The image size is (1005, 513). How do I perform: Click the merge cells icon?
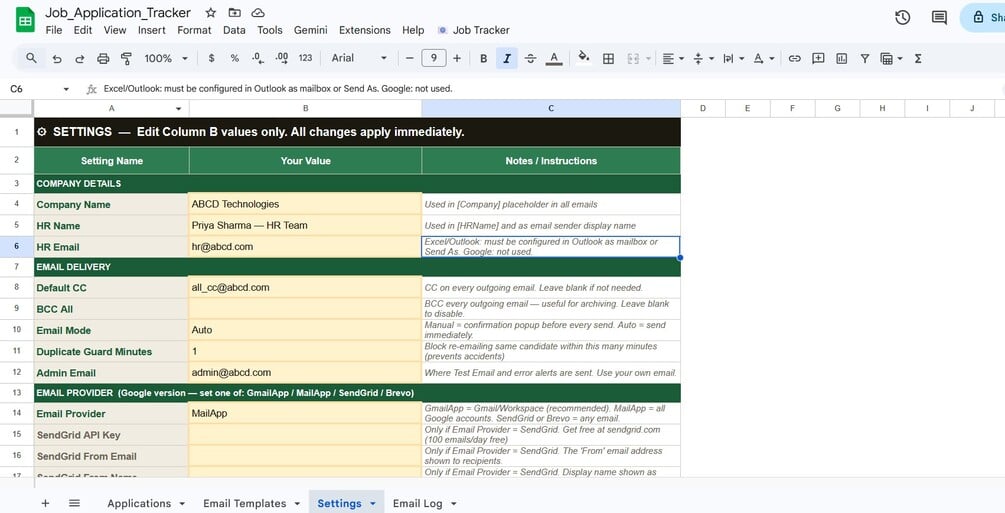(633, 58)
